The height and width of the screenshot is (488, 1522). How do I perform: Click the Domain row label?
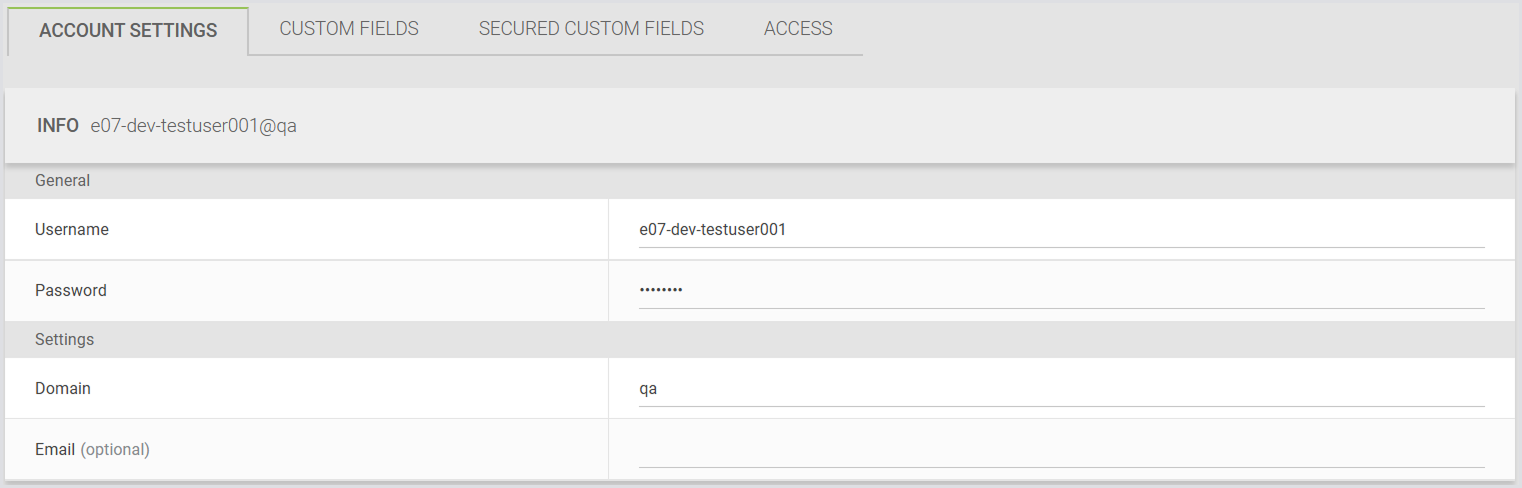(x=63, y=388)
